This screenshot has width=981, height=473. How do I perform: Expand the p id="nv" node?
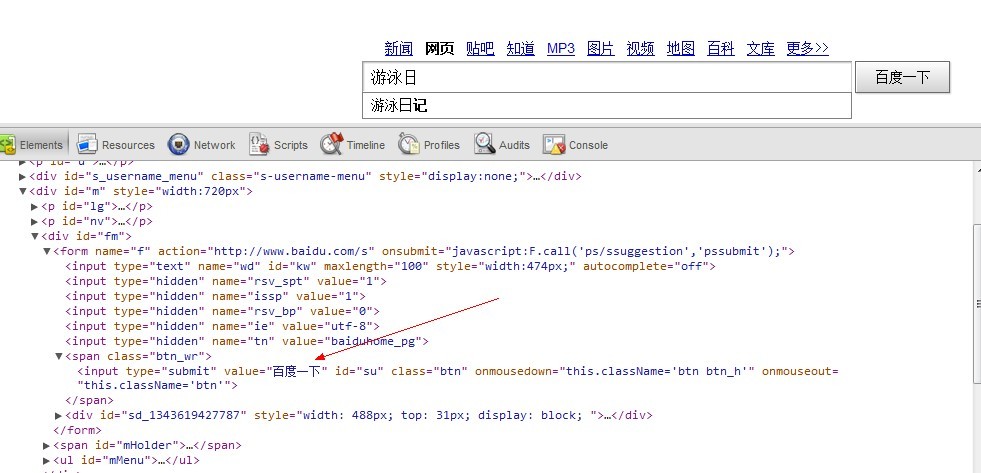click(x=35, y=221)
